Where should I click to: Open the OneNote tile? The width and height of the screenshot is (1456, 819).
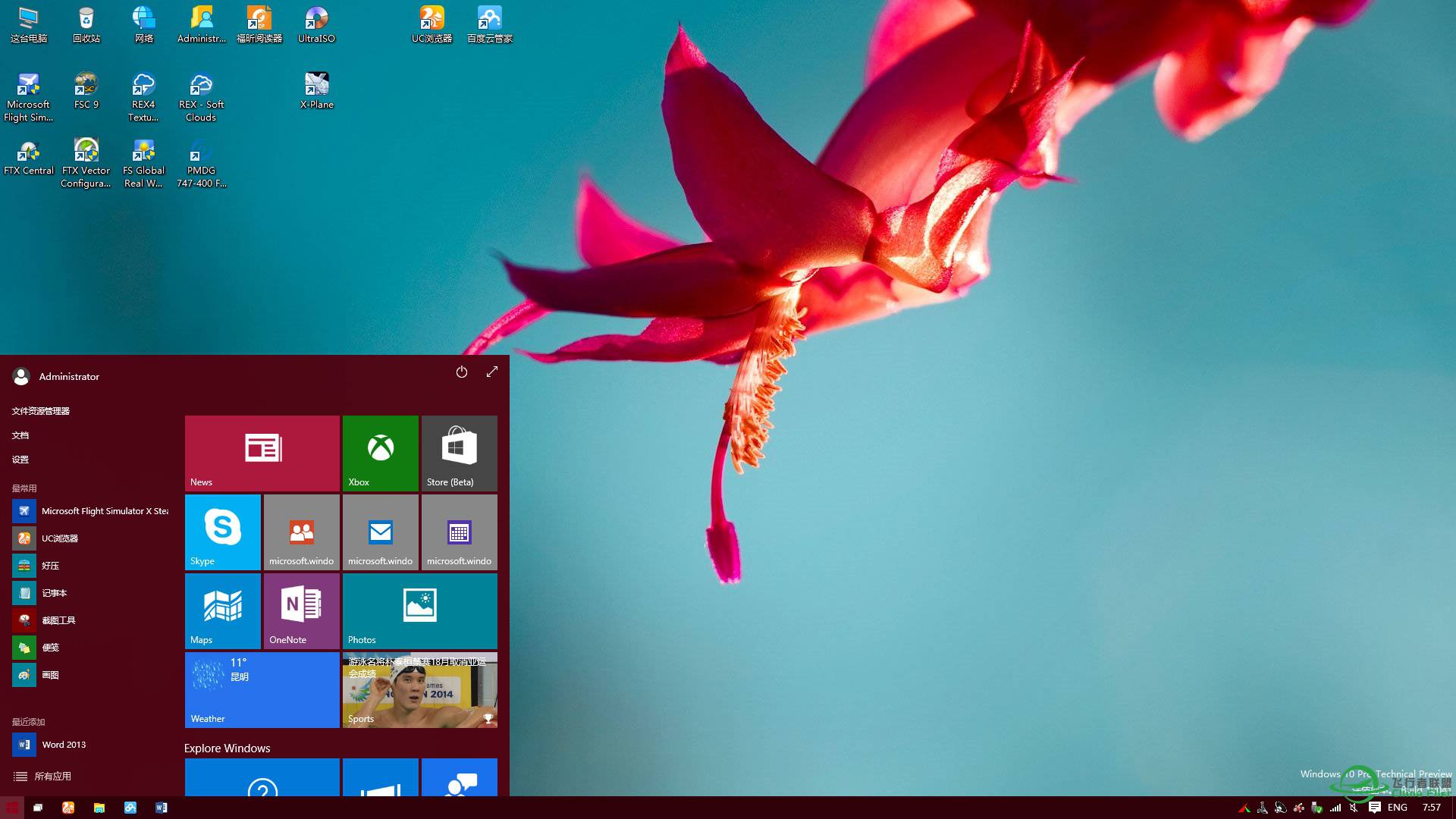pyautogui.click(x=302, y=611)
